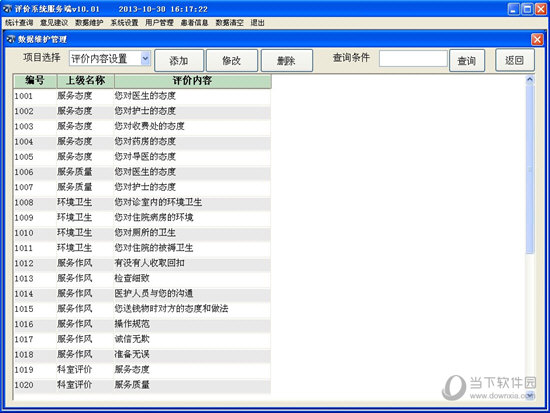Open the 数据维护 menu

(x=89, y=23)
